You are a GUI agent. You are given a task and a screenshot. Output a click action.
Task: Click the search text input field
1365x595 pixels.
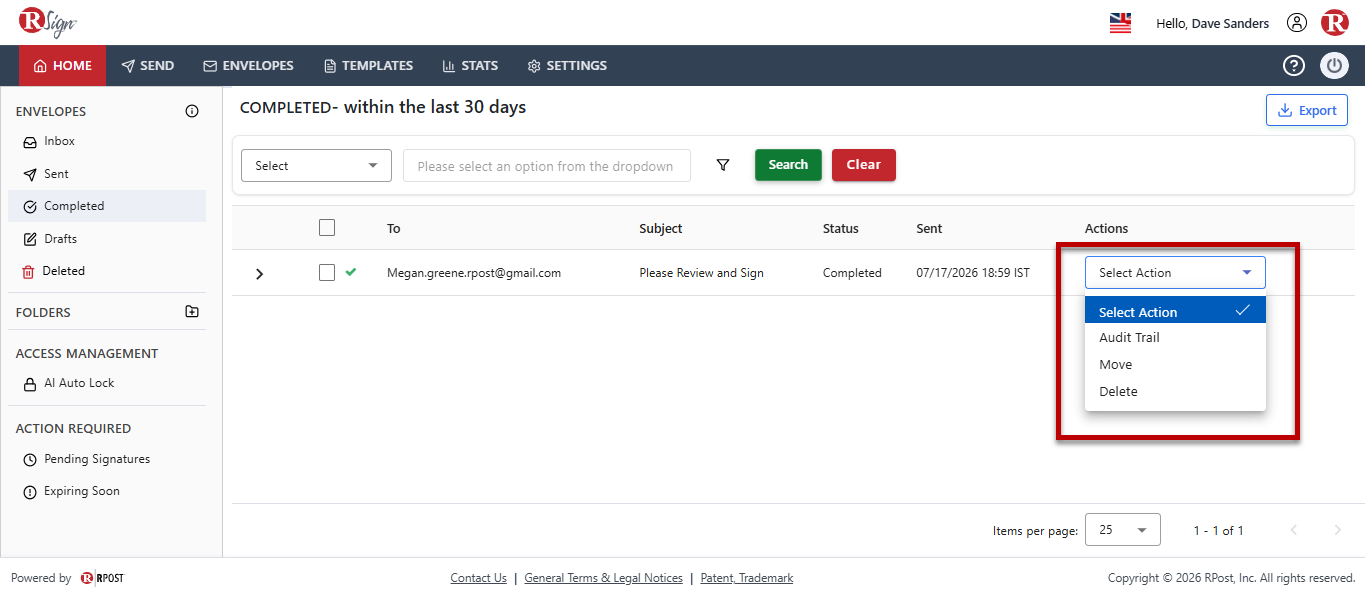pyautogui.click(x=546, y=166)
